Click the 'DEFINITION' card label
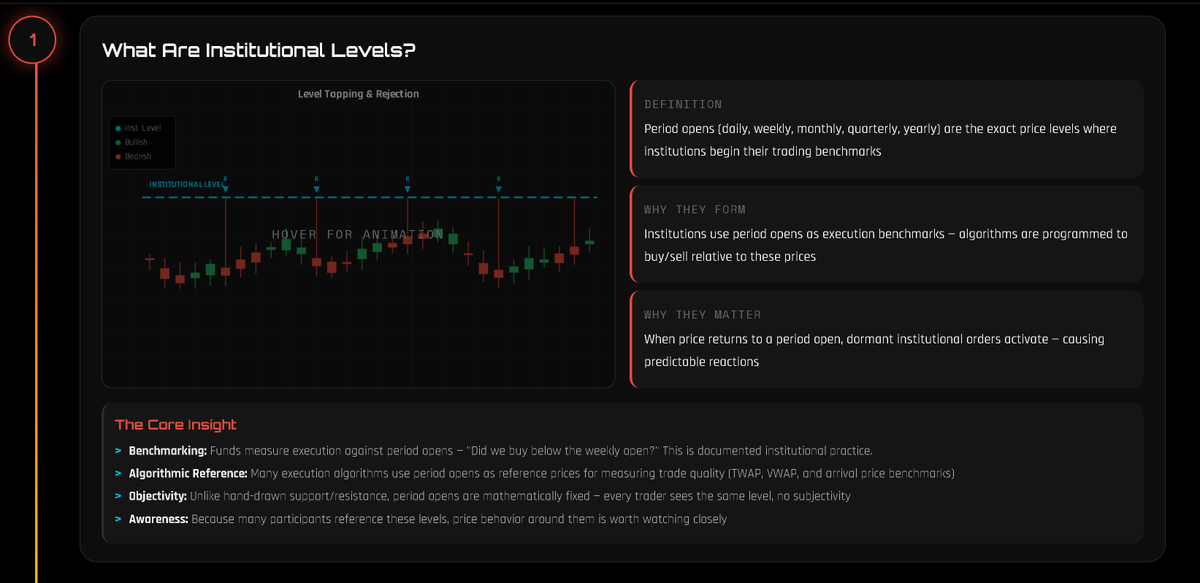 pyautogui.click(x=683, y=104)
